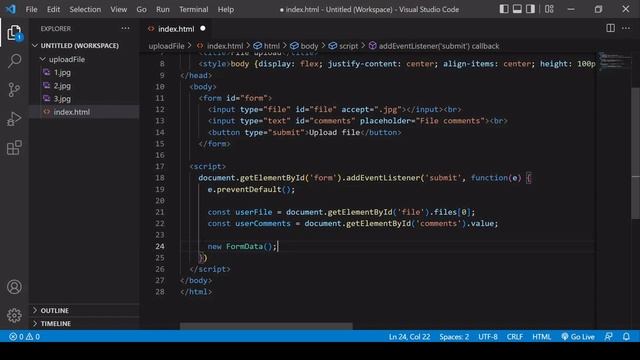Open the Edit menu
Image resolution: width=640 pixels, height=360 pixels.
coord(53,9)
